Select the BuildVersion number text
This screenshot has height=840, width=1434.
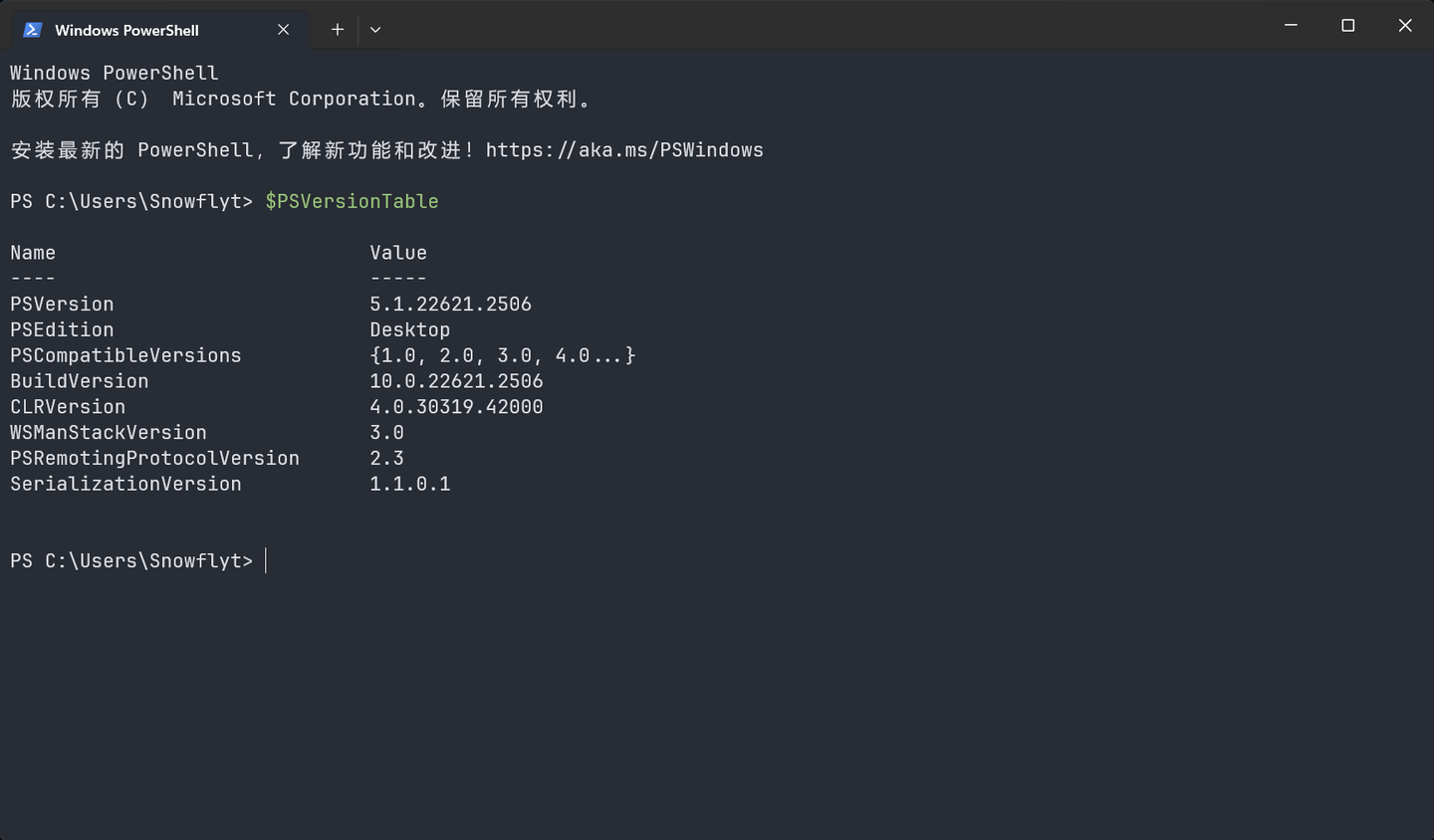tap(456, 380)
